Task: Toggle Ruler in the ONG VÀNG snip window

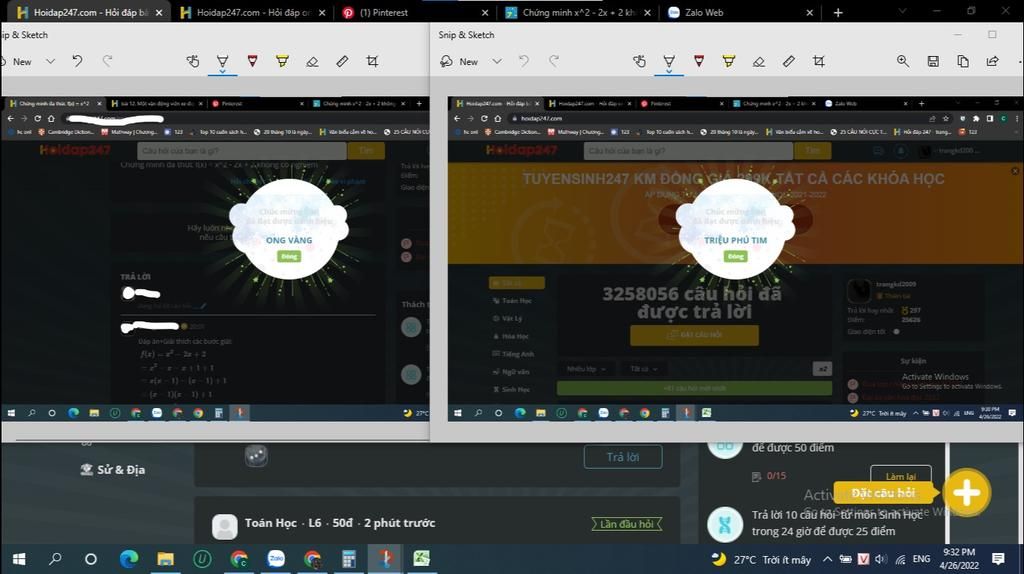Action: (342, 61)
